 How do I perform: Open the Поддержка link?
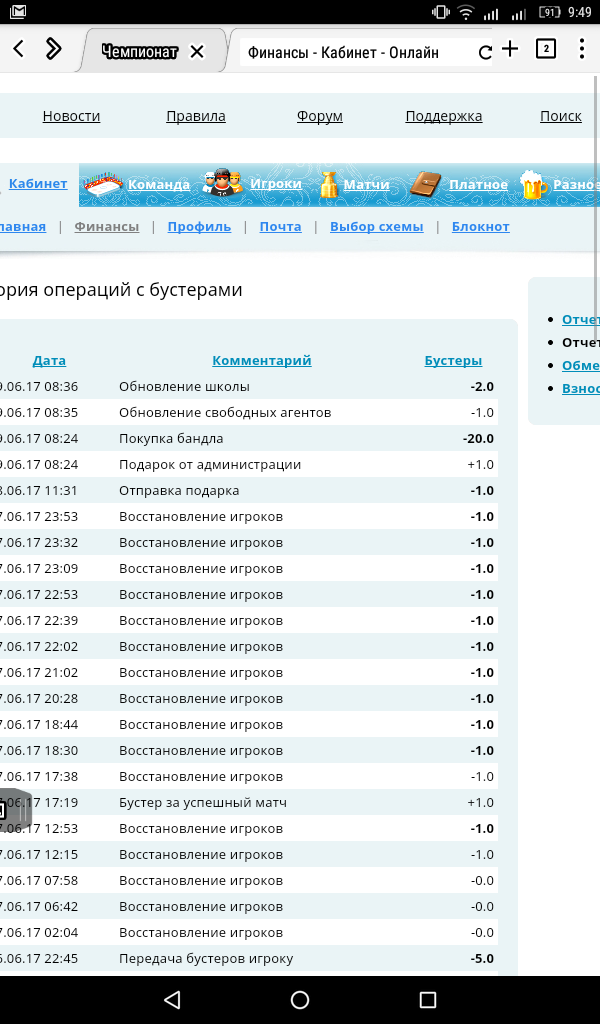pos(443,116)
